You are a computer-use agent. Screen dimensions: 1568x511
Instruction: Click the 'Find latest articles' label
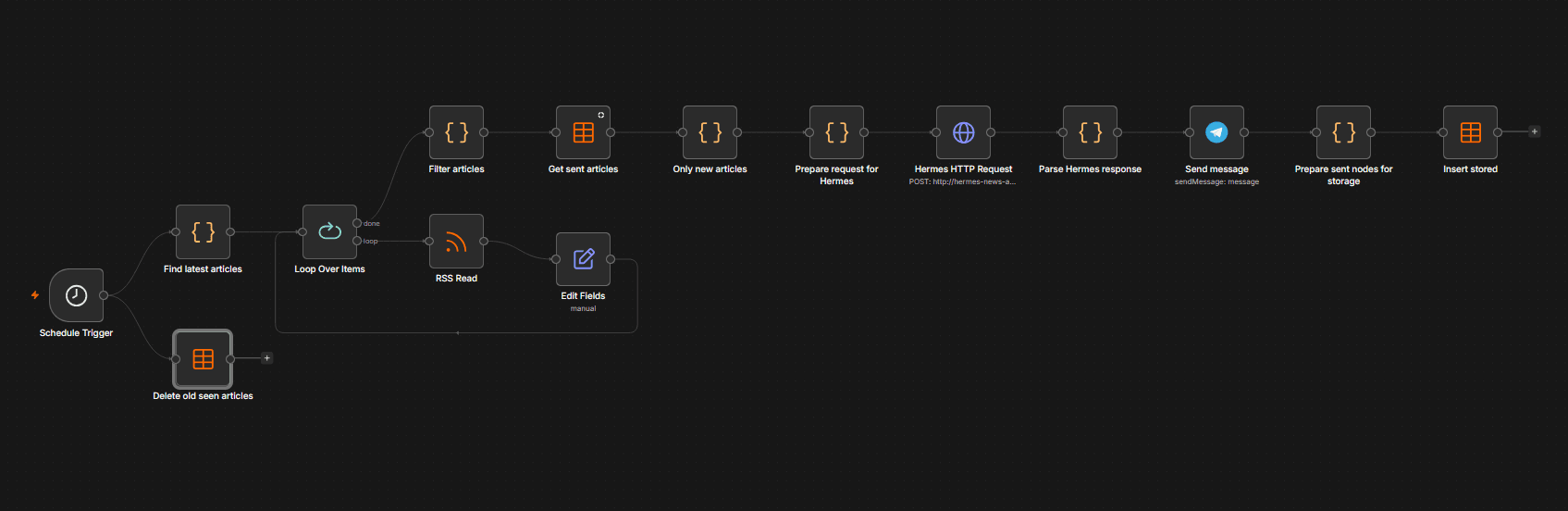click(x=203, y=269)
